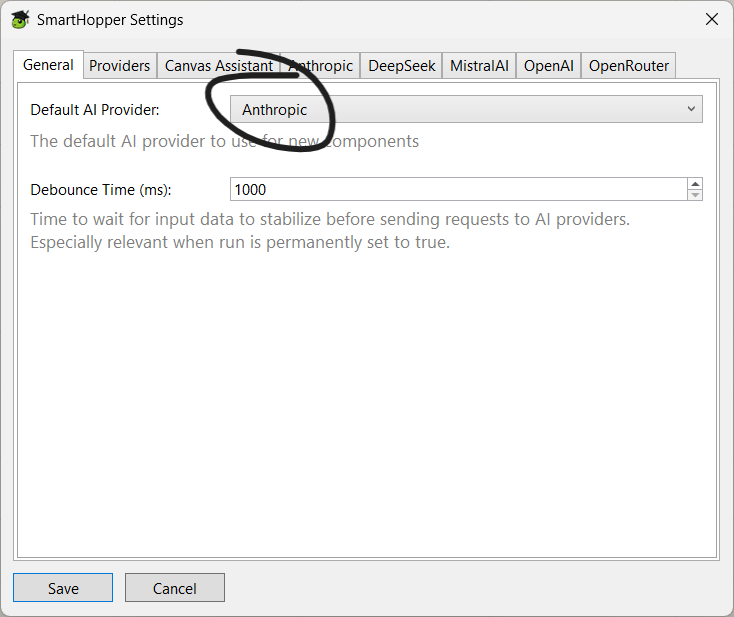Select the MistralAI tab
This screenshot has width=734, height=617.
click(x=479, y=66)
